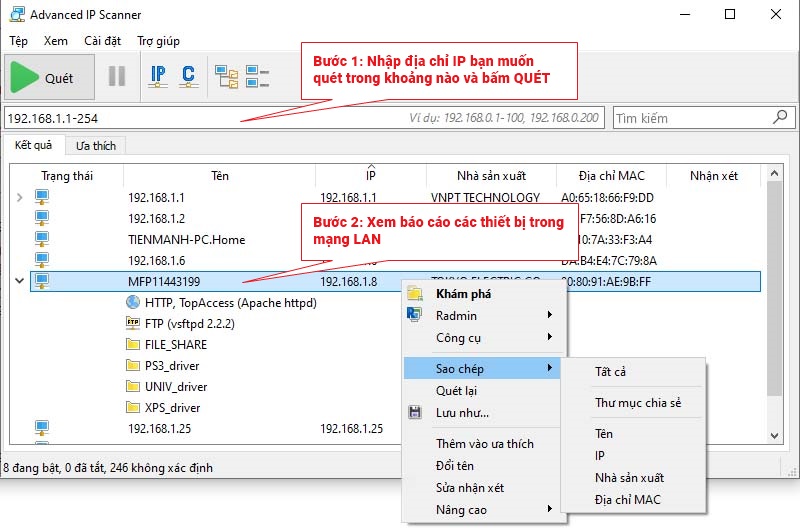This screenshot has height=530, width=800.
Task: Select the computer icon for TIENMANH-PC.Home
Action: point(42,239)
